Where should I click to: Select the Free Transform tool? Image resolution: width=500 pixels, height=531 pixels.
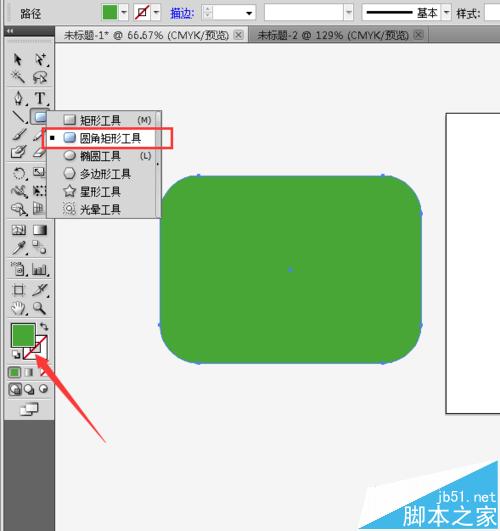(39, 191)
